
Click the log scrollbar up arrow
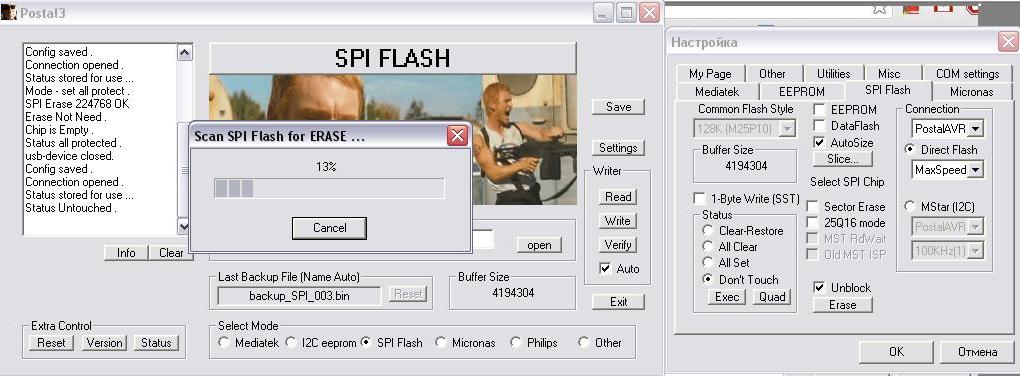185,53
